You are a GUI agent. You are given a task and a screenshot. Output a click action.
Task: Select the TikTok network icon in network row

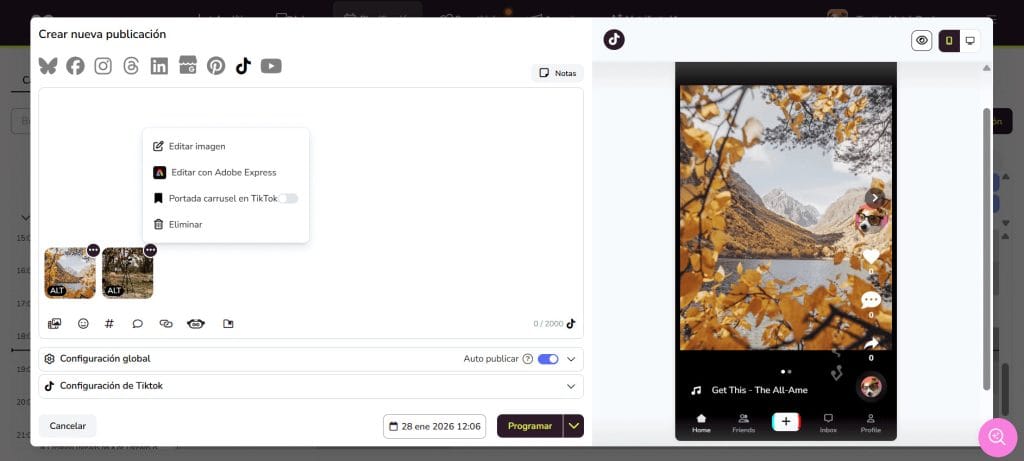click(x=244, y=66)
